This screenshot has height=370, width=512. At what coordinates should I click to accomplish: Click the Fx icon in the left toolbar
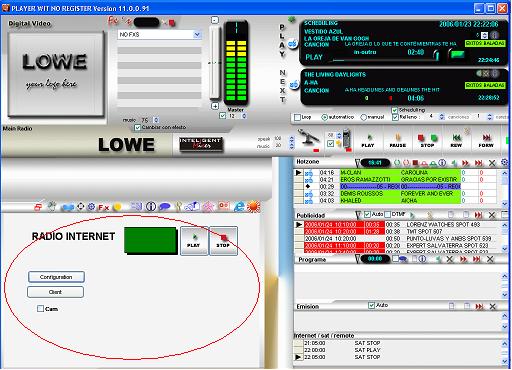[x=103, y=207]
